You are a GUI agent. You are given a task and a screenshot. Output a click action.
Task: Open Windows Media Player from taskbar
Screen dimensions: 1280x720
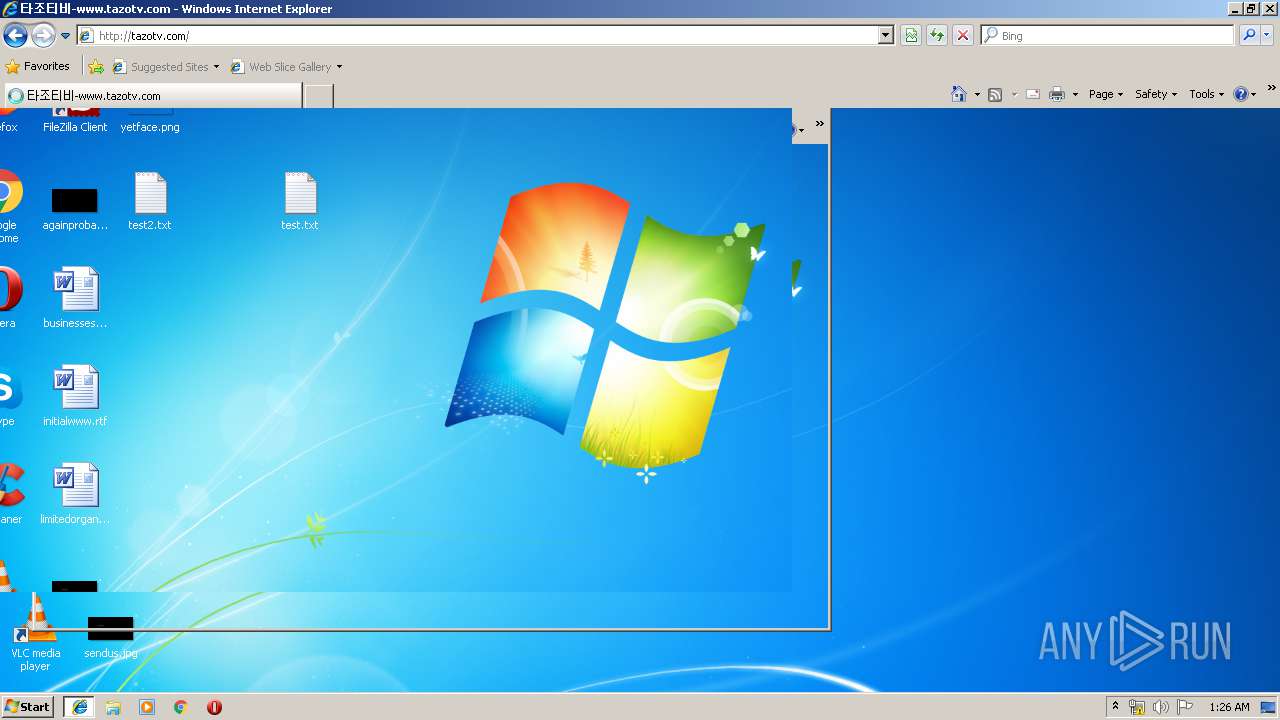[x=147, y=707]
